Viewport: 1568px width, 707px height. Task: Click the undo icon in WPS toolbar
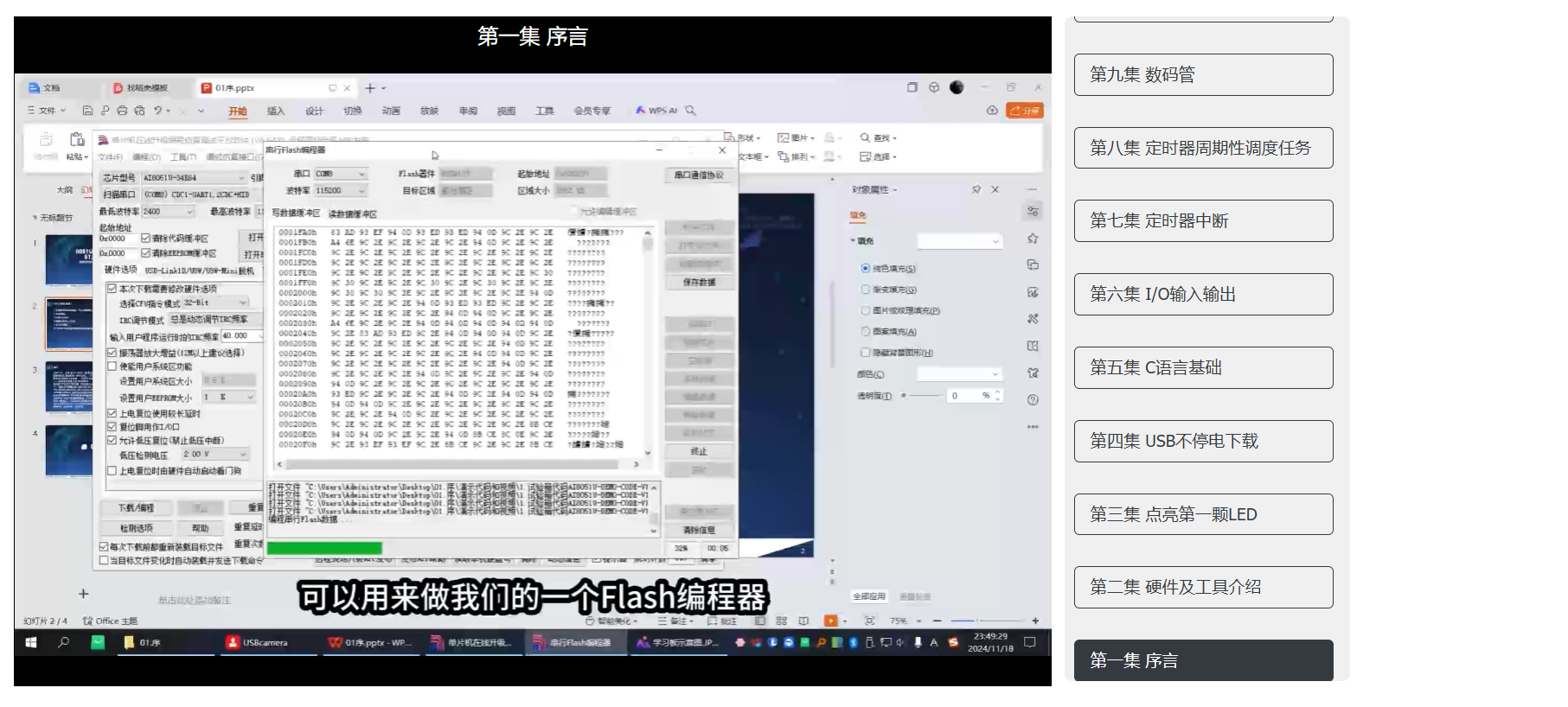pos(158,111)
